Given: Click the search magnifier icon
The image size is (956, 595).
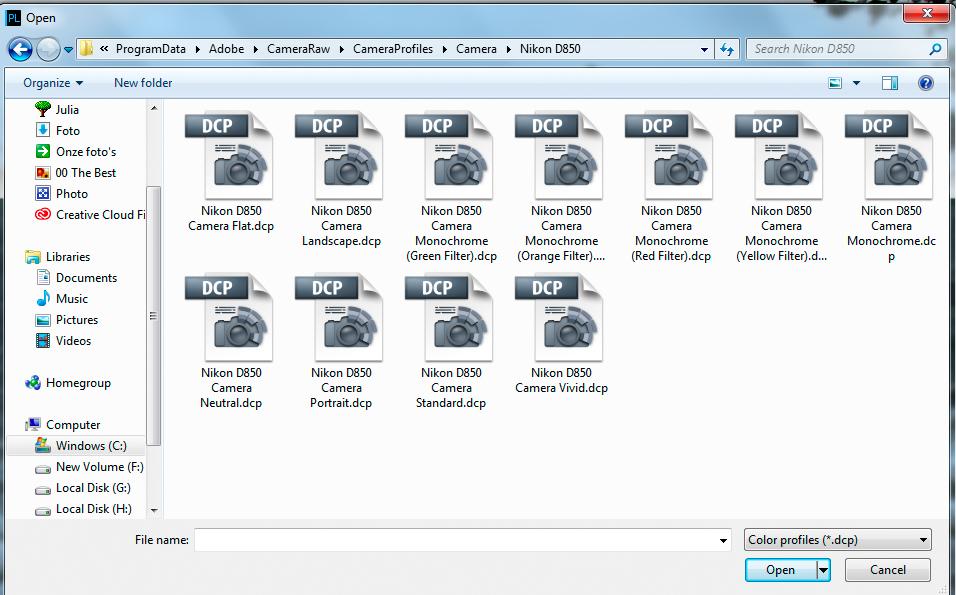Looking at the screenshot, I should pos(935,49).
